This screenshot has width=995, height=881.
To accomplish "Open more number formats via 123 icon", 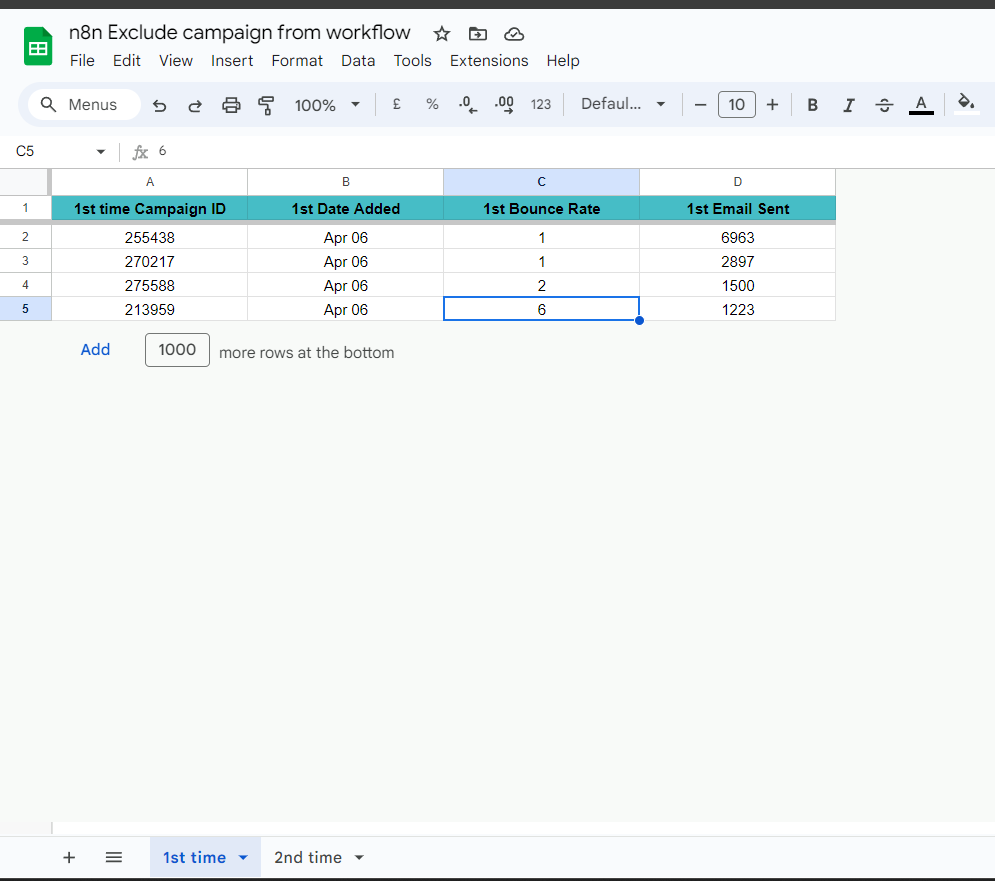I will click(x=541, y=104).
